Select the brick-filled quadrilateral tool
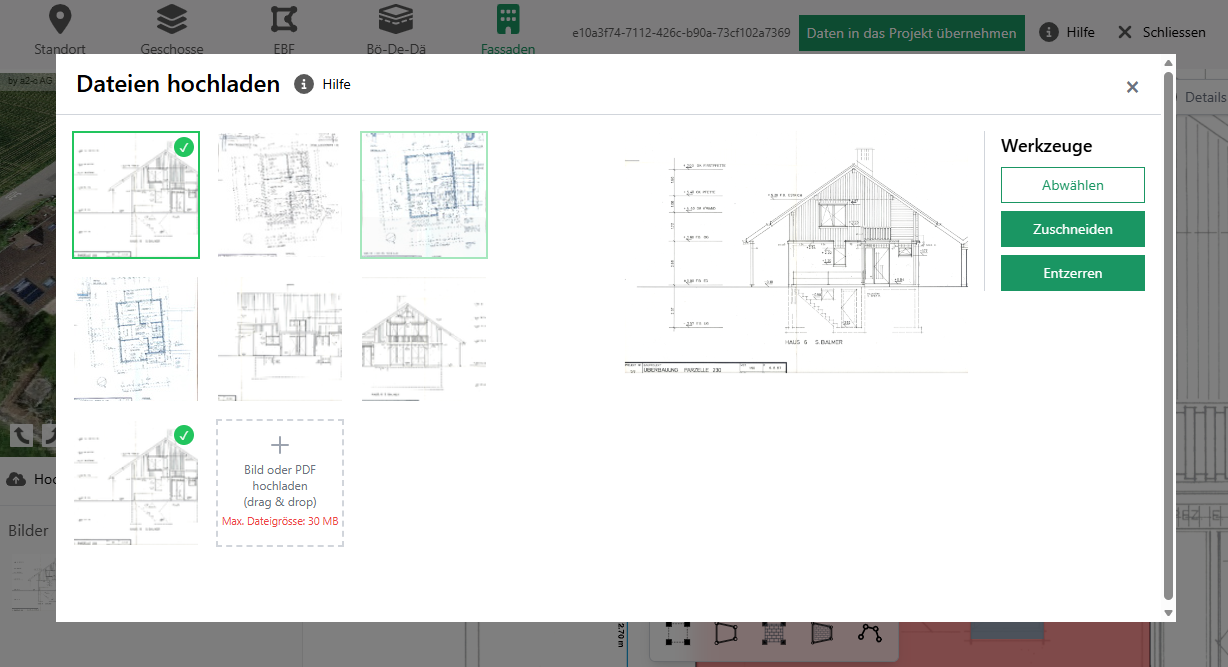 (822, 633)
